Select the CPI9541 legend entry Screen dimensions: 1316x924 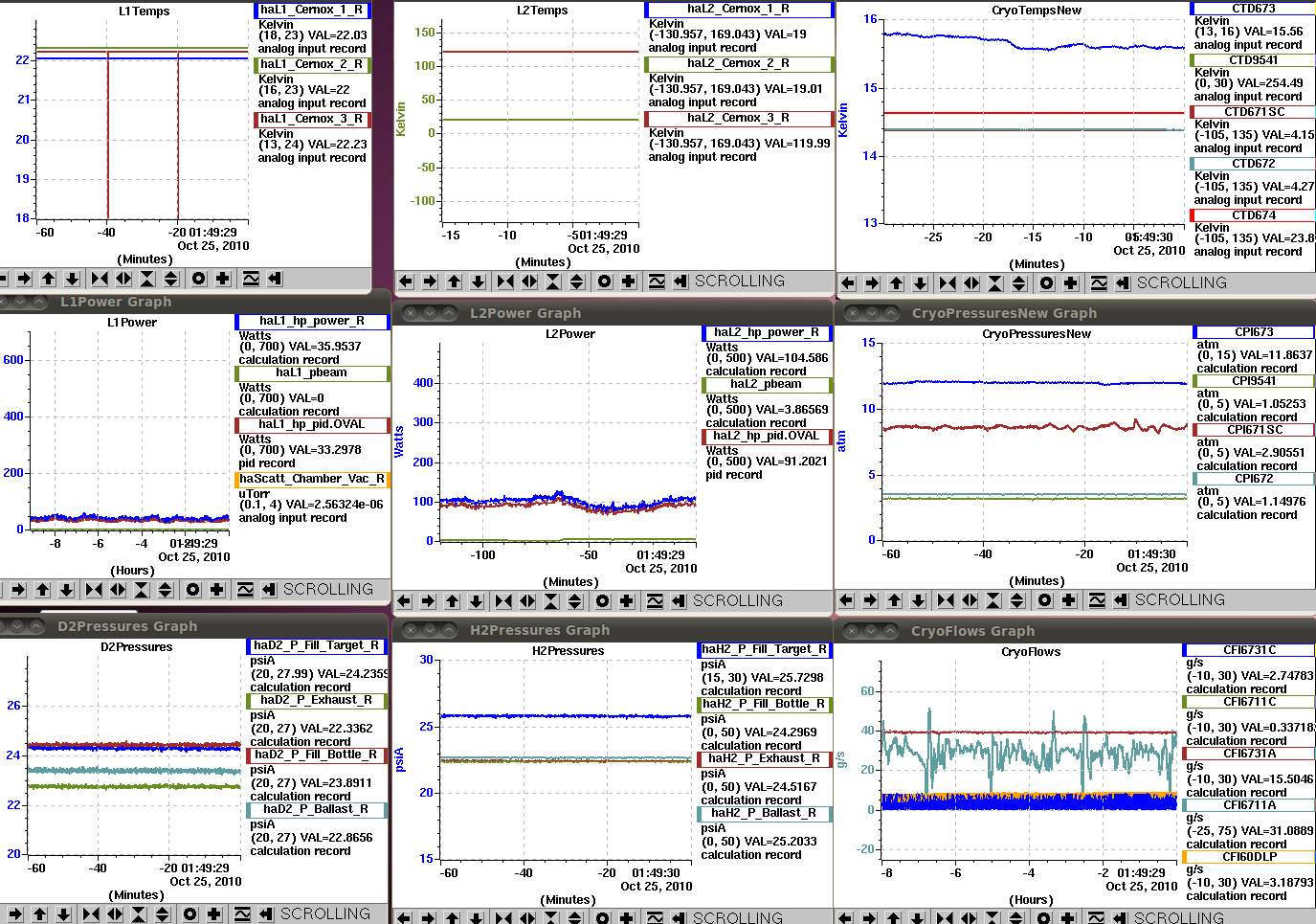click(x=1253, y=381)
